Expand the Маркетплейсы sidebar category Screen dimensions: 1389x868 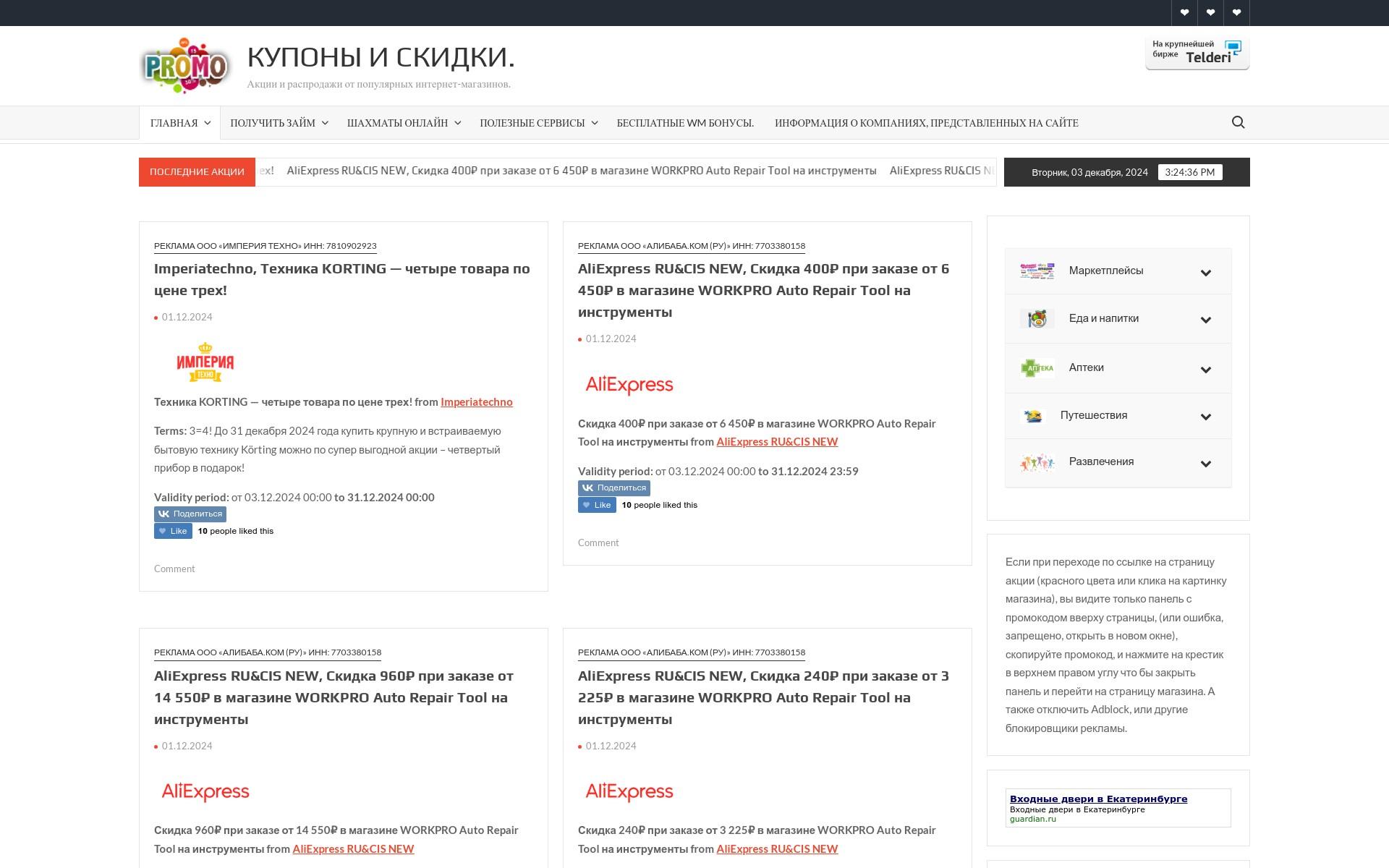tap(1205, 273)
